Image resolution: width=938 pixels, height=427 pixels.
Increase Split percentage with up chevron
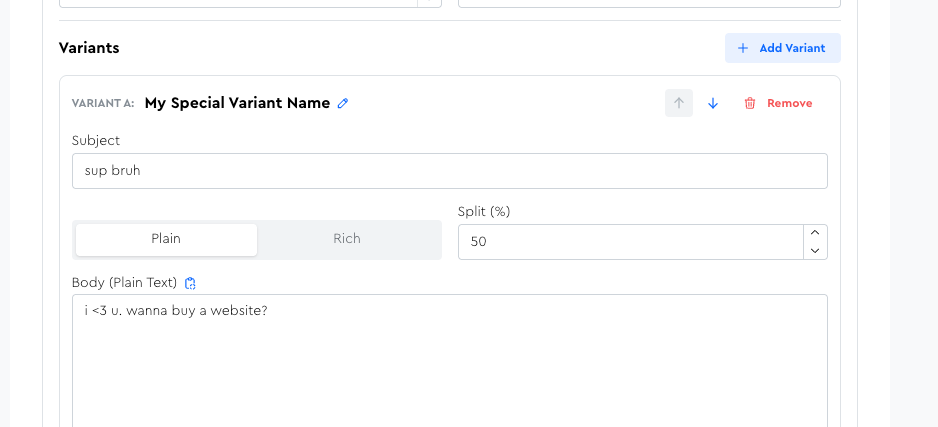tap(815, 233)
